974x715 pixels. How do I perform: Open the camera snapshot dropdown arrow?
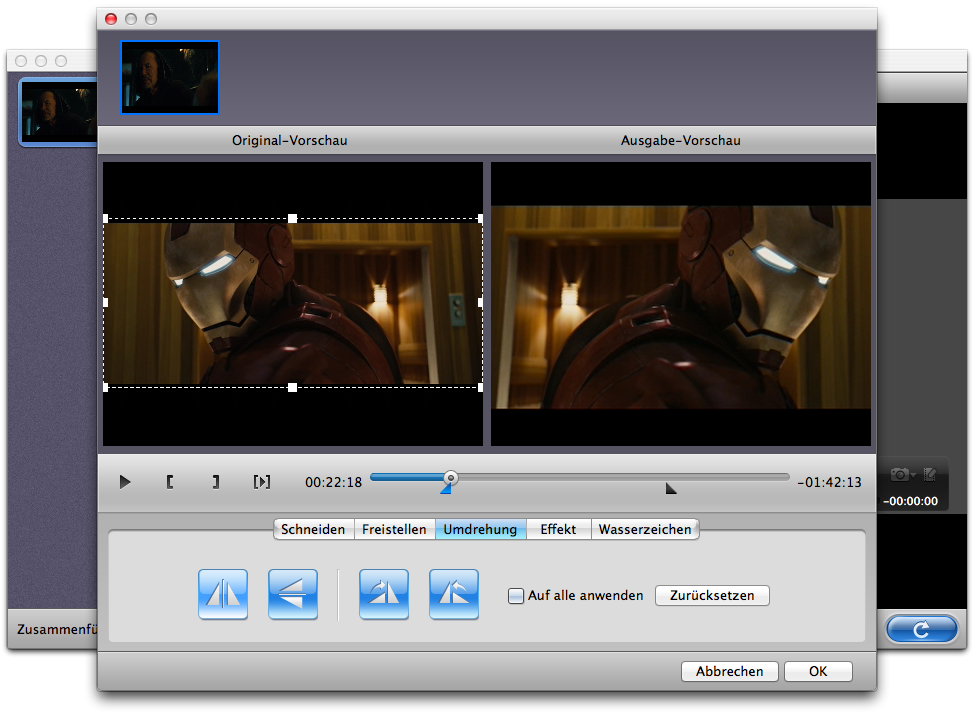click(x=914, y=475)
